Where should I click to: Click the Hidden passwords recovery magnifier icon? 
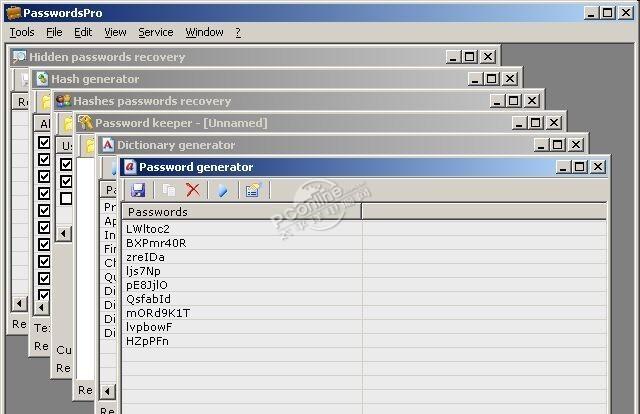(19, 56)
